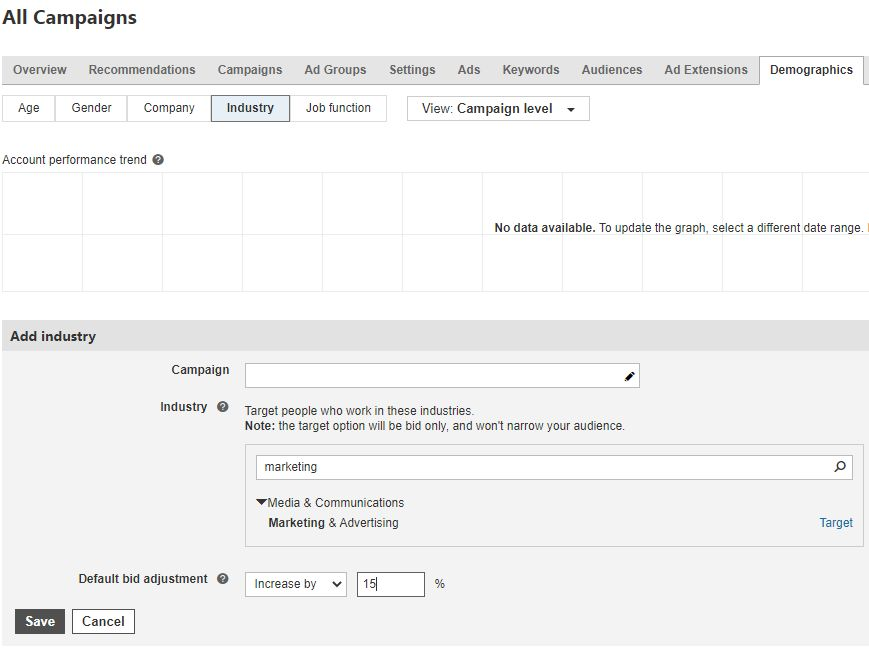This screenshot has height=649, width=869.
Task: Click help icon beside Default bid adjustment
Action: 223,579
